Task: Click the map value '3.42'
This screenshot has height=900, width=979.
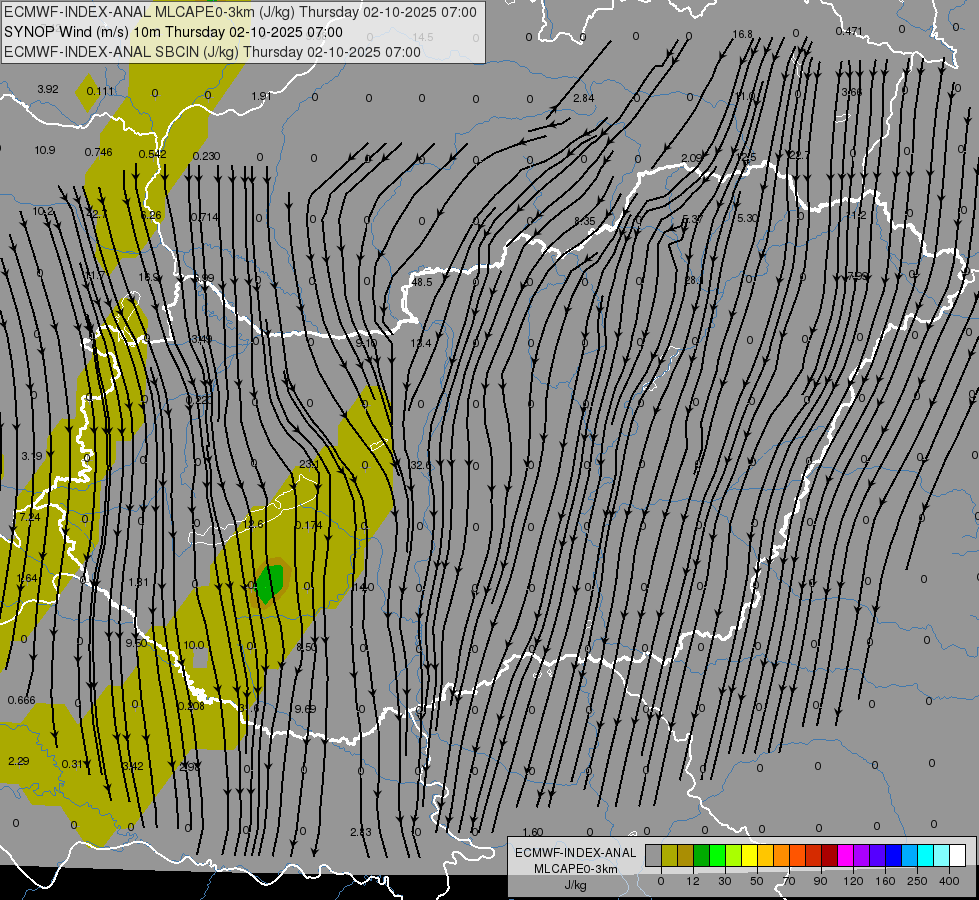Action: [133, 766]
